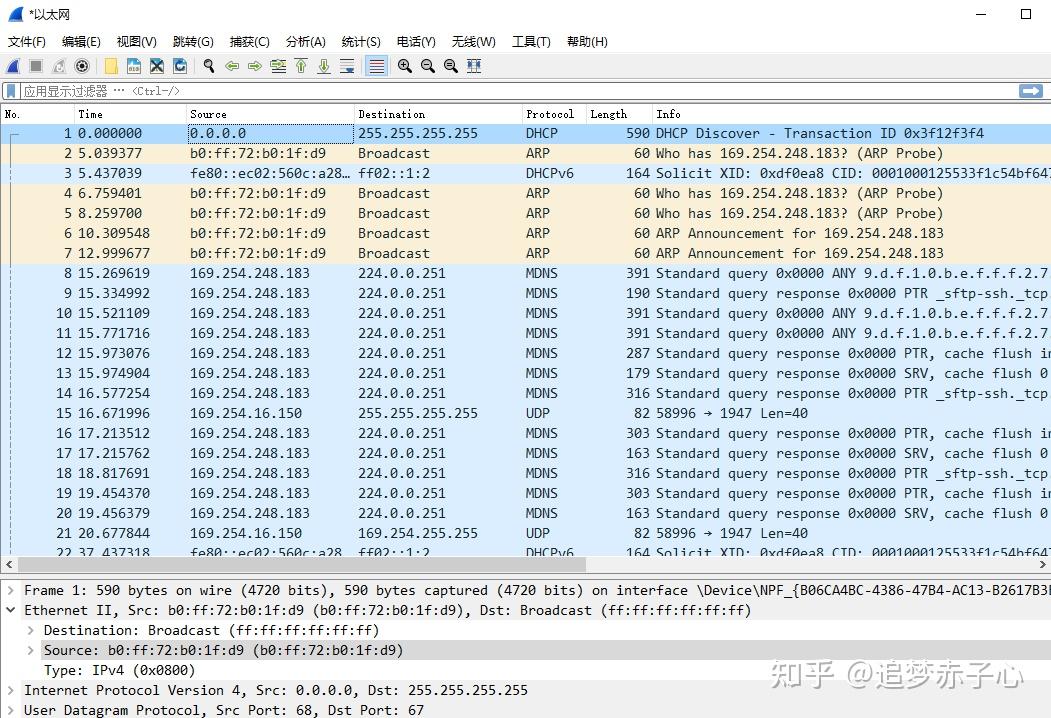
Task: Select Type: IPv4 (0x0800) line
Action: tap(119, 670)
